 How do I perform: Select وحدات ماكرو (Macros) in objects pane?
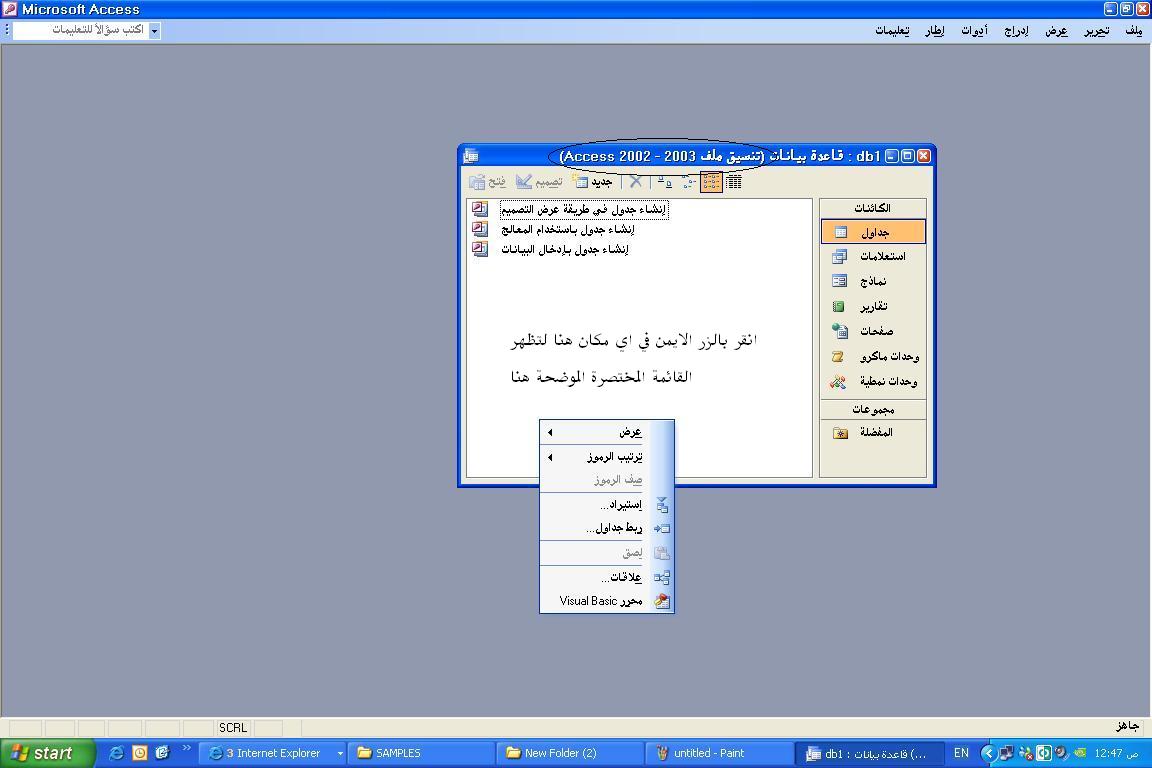873,356
